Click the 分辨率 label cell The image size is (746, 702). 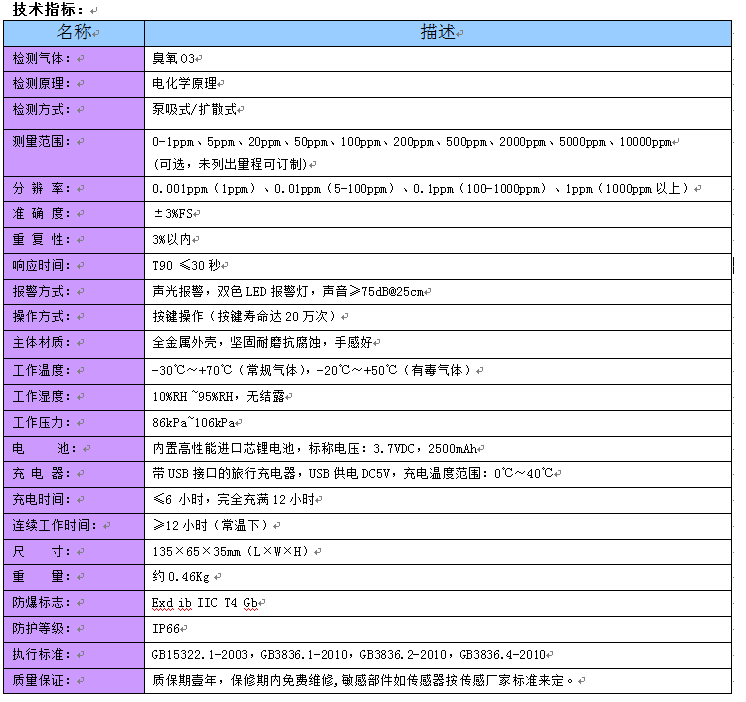click(x=74, y=189)
